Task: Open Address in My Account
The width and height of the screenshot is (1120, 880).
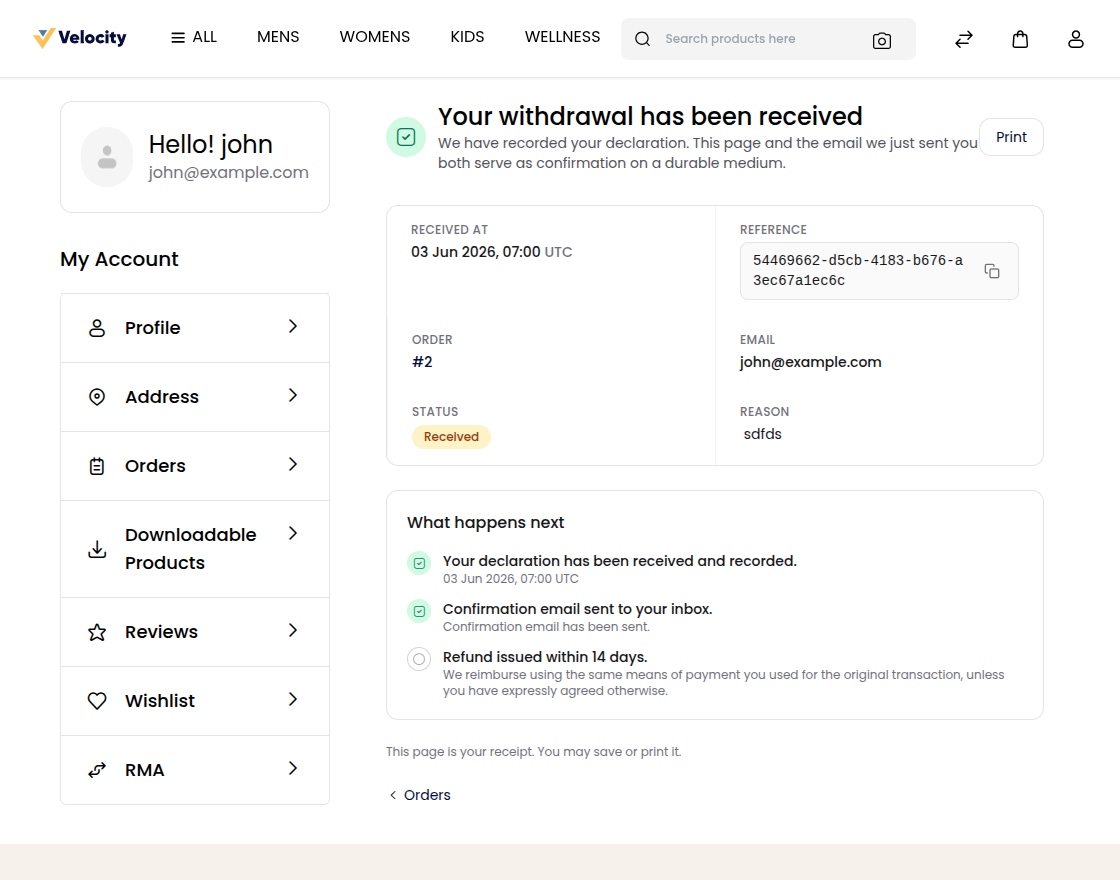Action: click(195, 397)
